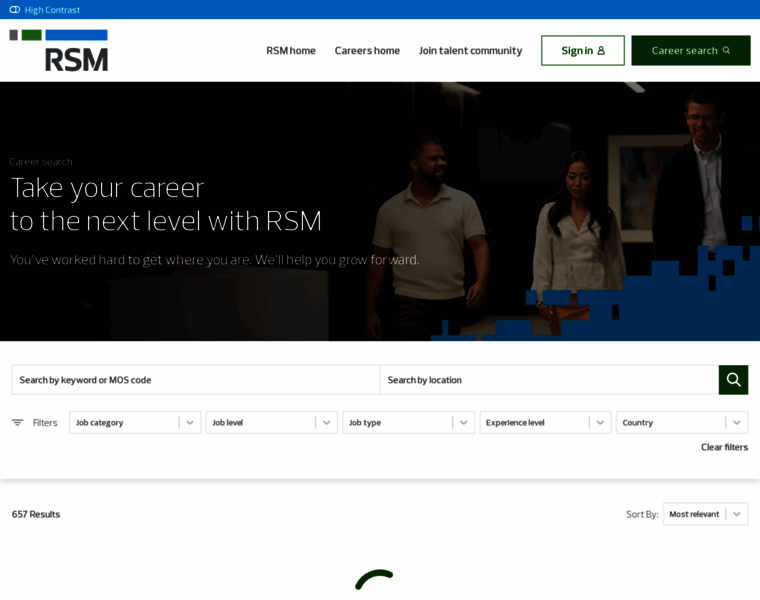Focus the Search by location field
Image resolution: width=760 pixels, height=600 pixels.
point(549,380)
